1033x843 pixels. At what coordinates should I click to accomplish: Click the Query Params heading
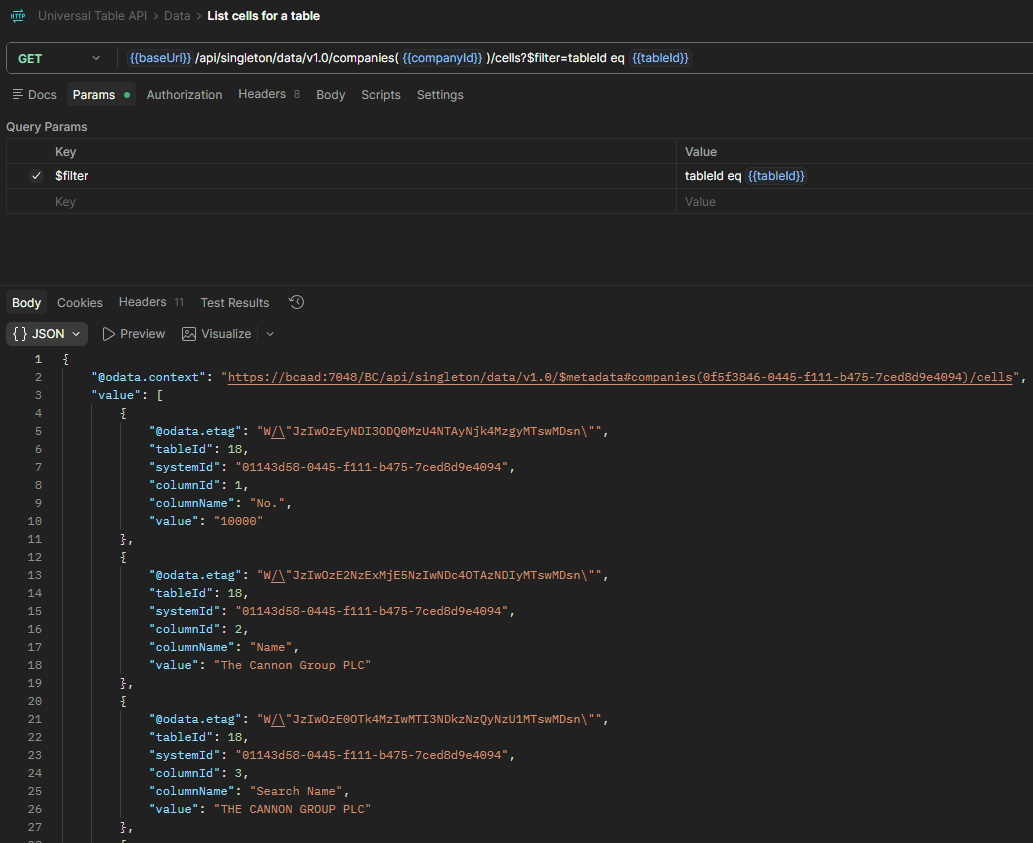(x=47, y=126)
